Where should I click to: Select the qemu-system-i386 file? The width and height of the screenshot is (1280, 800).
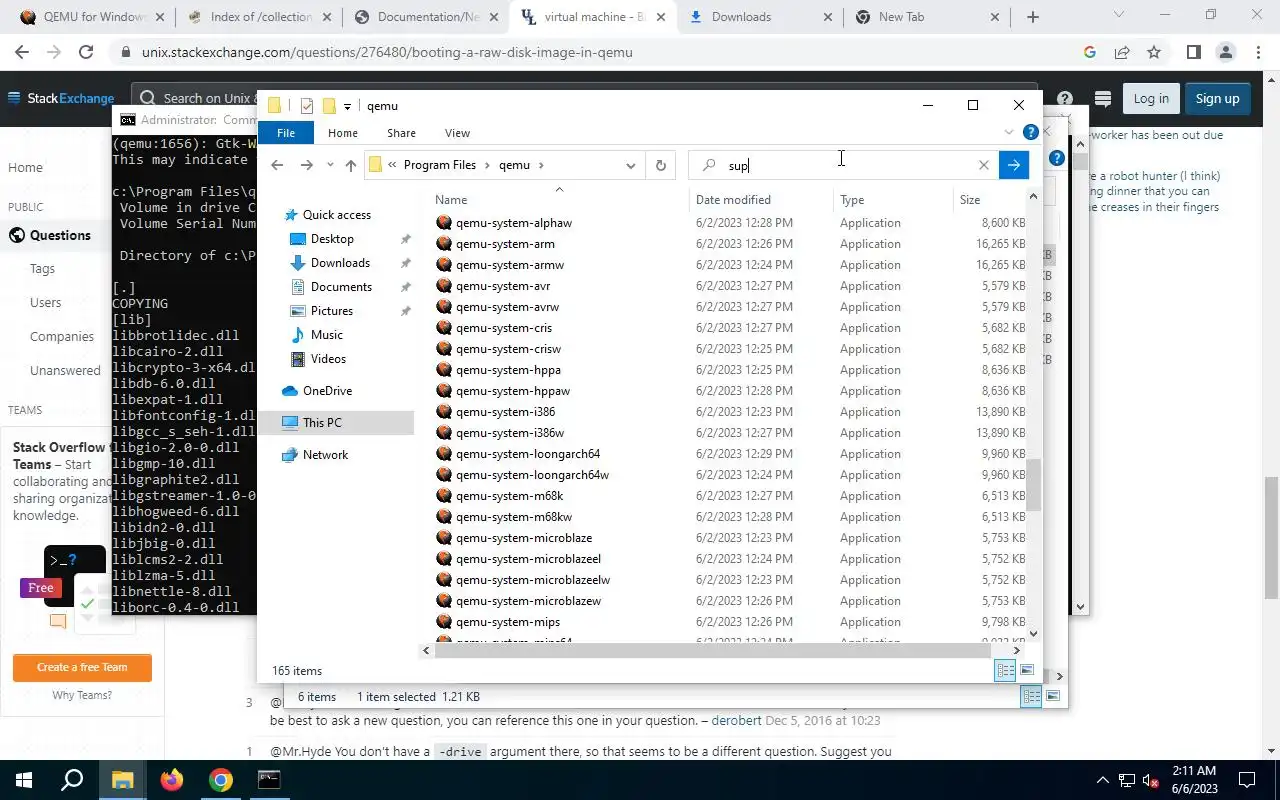[505, 412]
